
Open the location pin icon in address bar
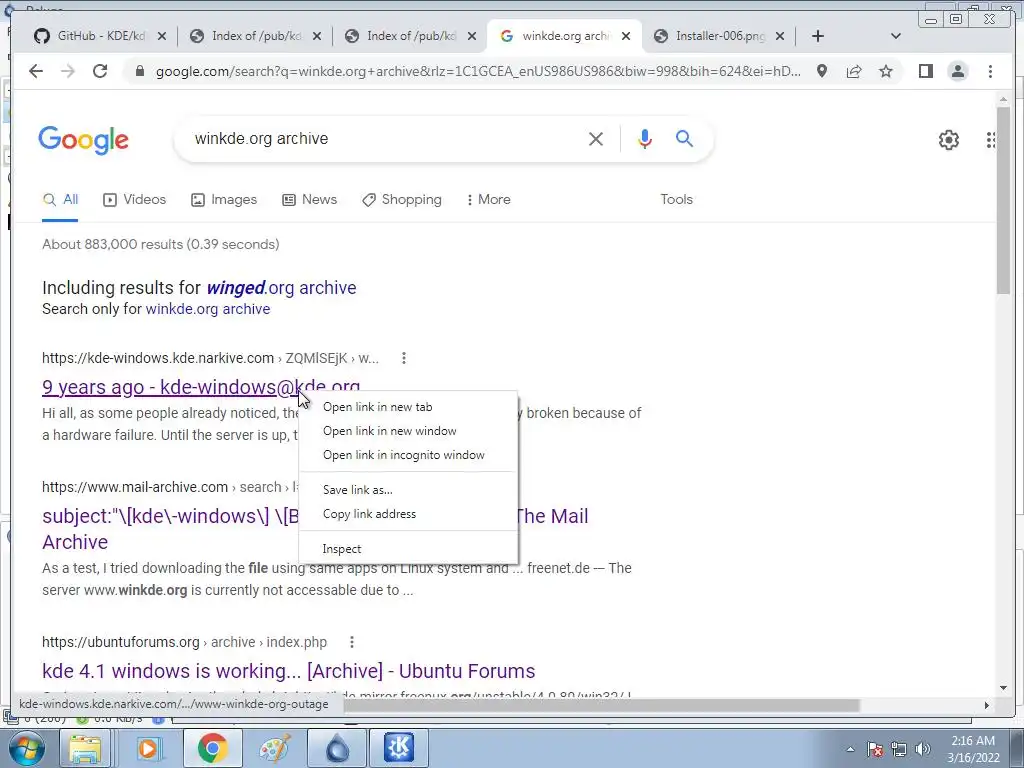coord(822,71)
